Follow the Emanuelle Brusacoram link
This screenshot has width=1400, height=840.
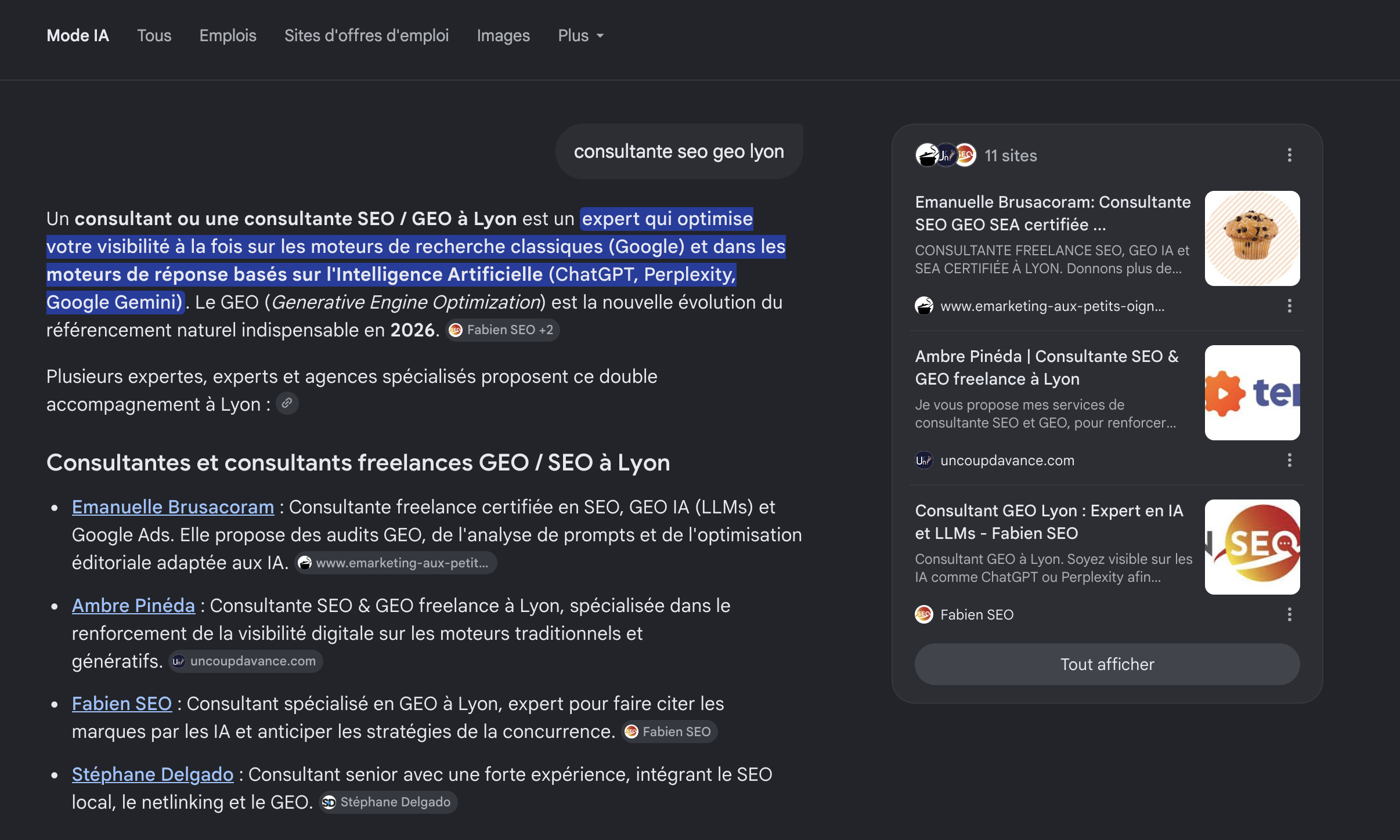point(173,507)
